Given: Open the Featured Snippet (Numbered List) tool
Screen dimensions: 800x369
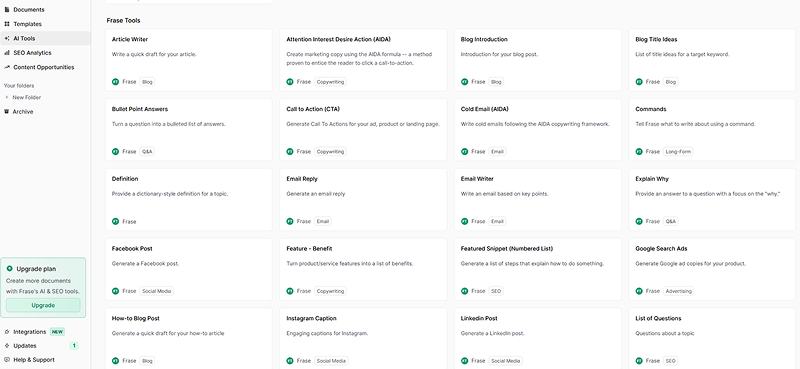Looking at the screenshot, I should (538, 269).
